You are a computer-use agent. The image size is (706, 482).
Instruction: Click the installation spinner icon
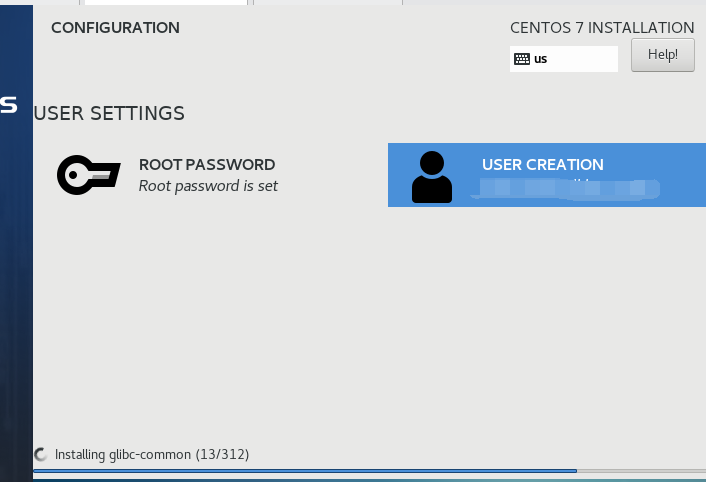coord(41,455)
